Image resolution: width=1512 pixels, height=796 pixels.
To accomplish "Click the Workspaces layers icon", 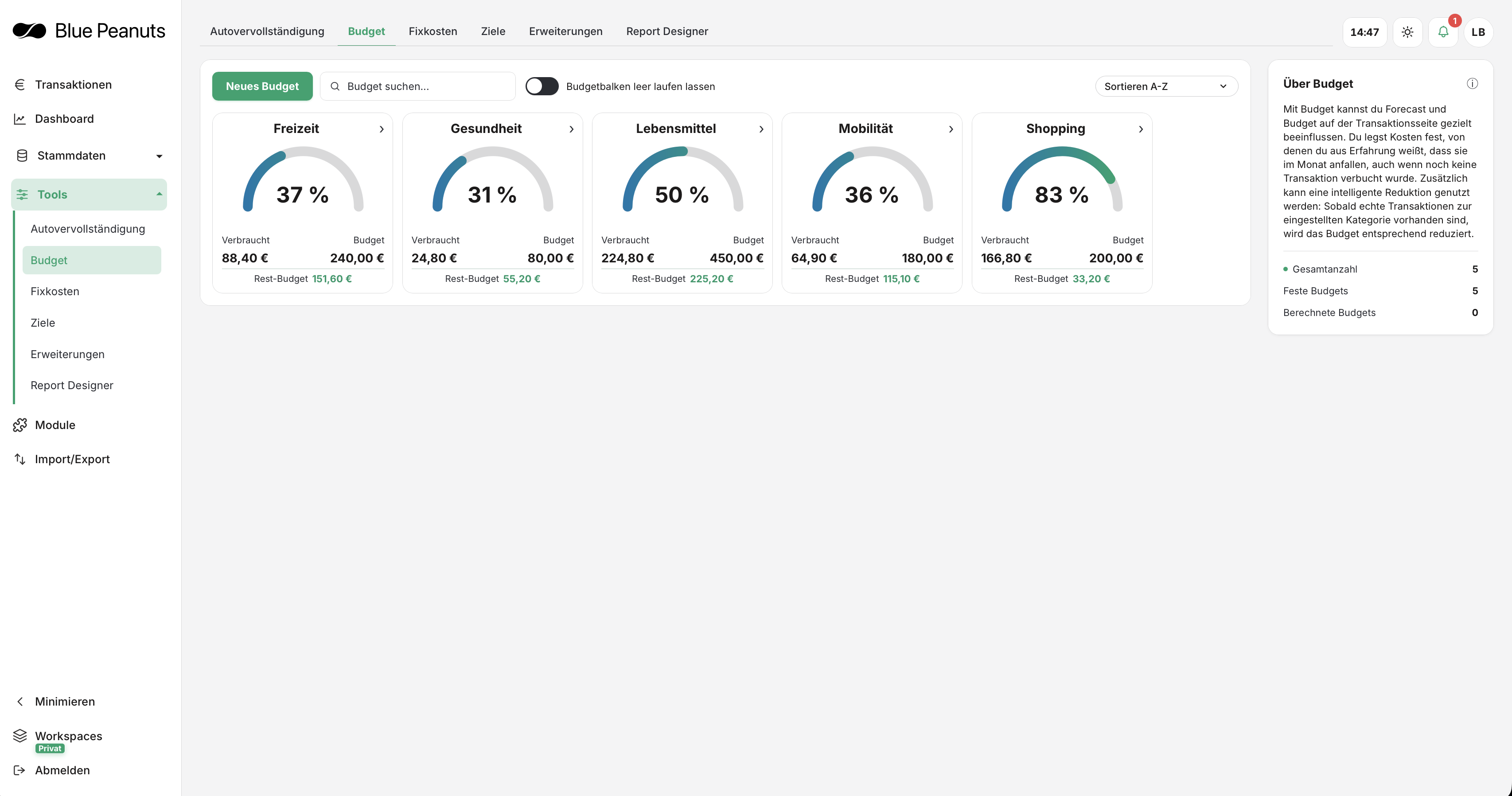I will (20, 736).
